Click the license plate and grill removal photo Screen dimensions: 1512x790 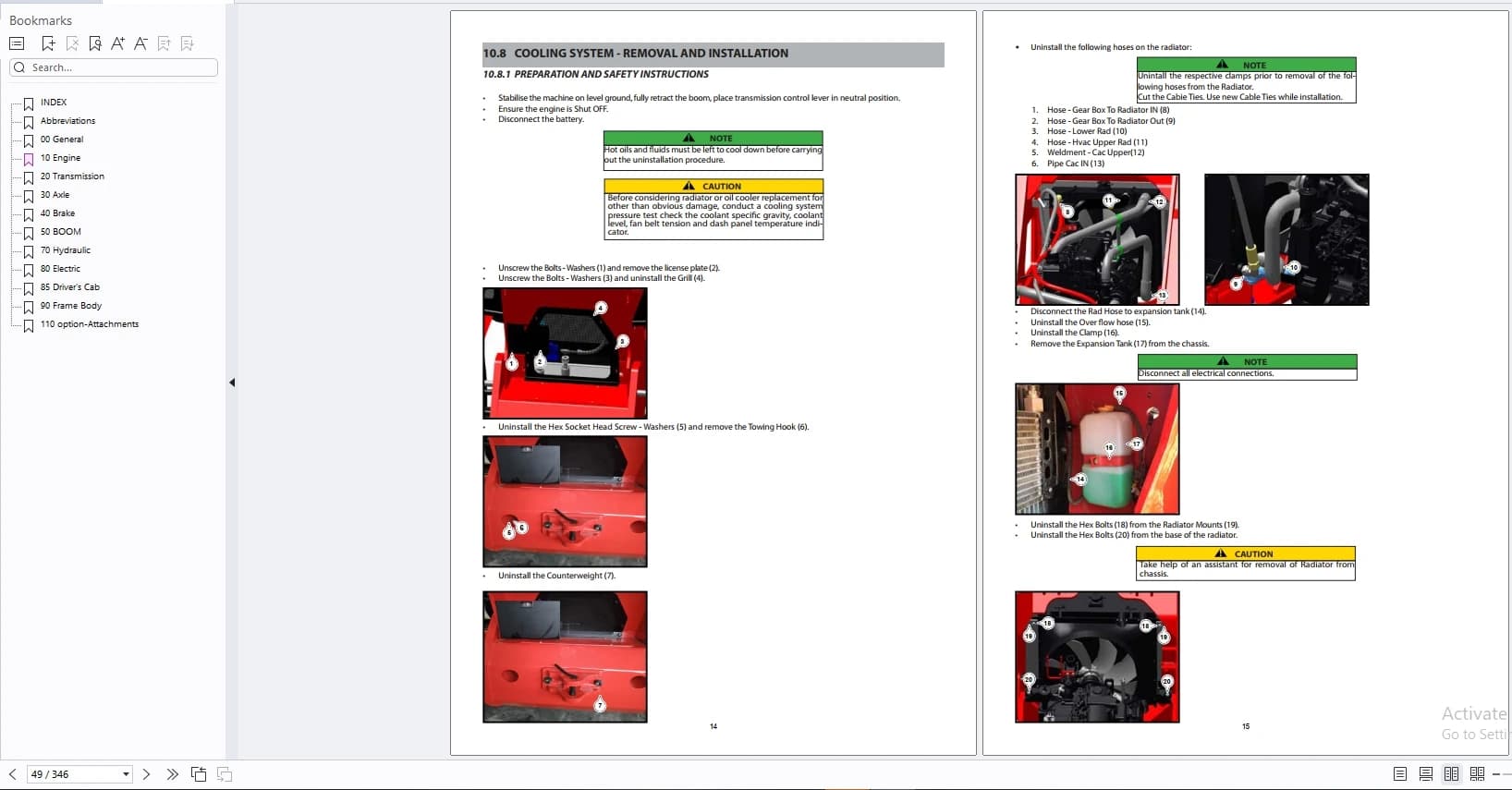pos(565,353)
